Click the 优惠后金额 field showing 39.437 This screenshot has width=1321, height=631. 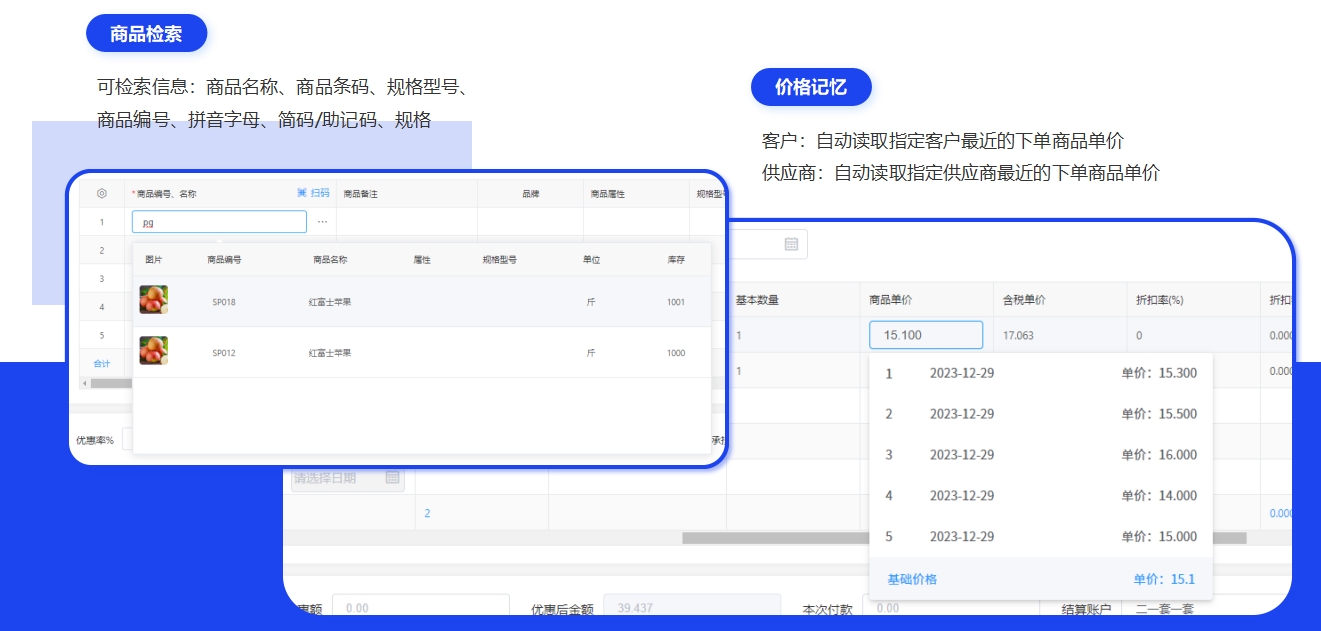click(x=692, y=608)
